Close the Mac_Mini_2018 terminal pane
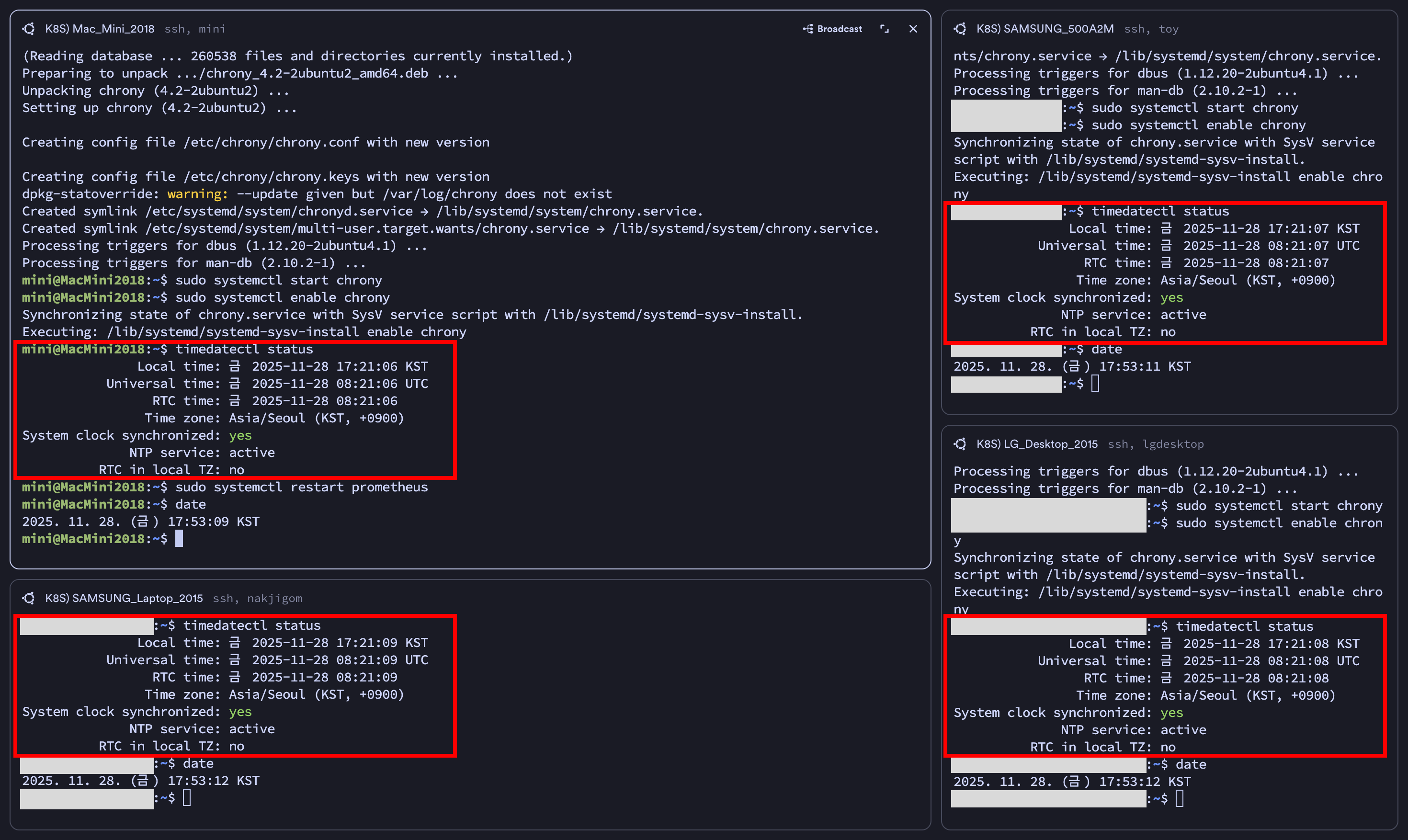Viewport: 1408px width, 840px height. (913, 29)
